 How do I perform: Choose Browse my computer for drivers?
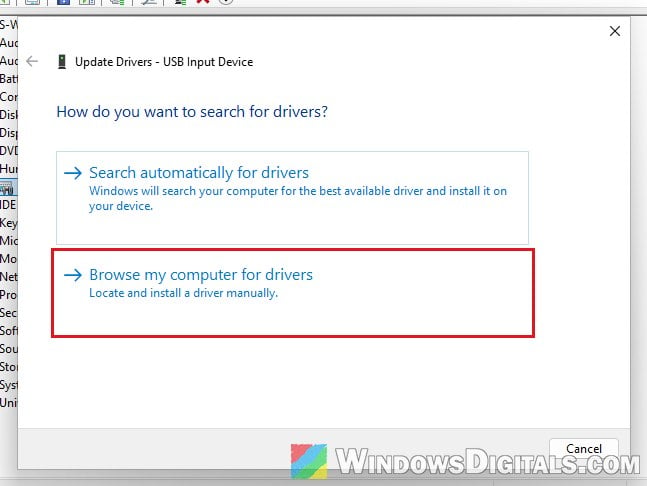tap(293, 293)
